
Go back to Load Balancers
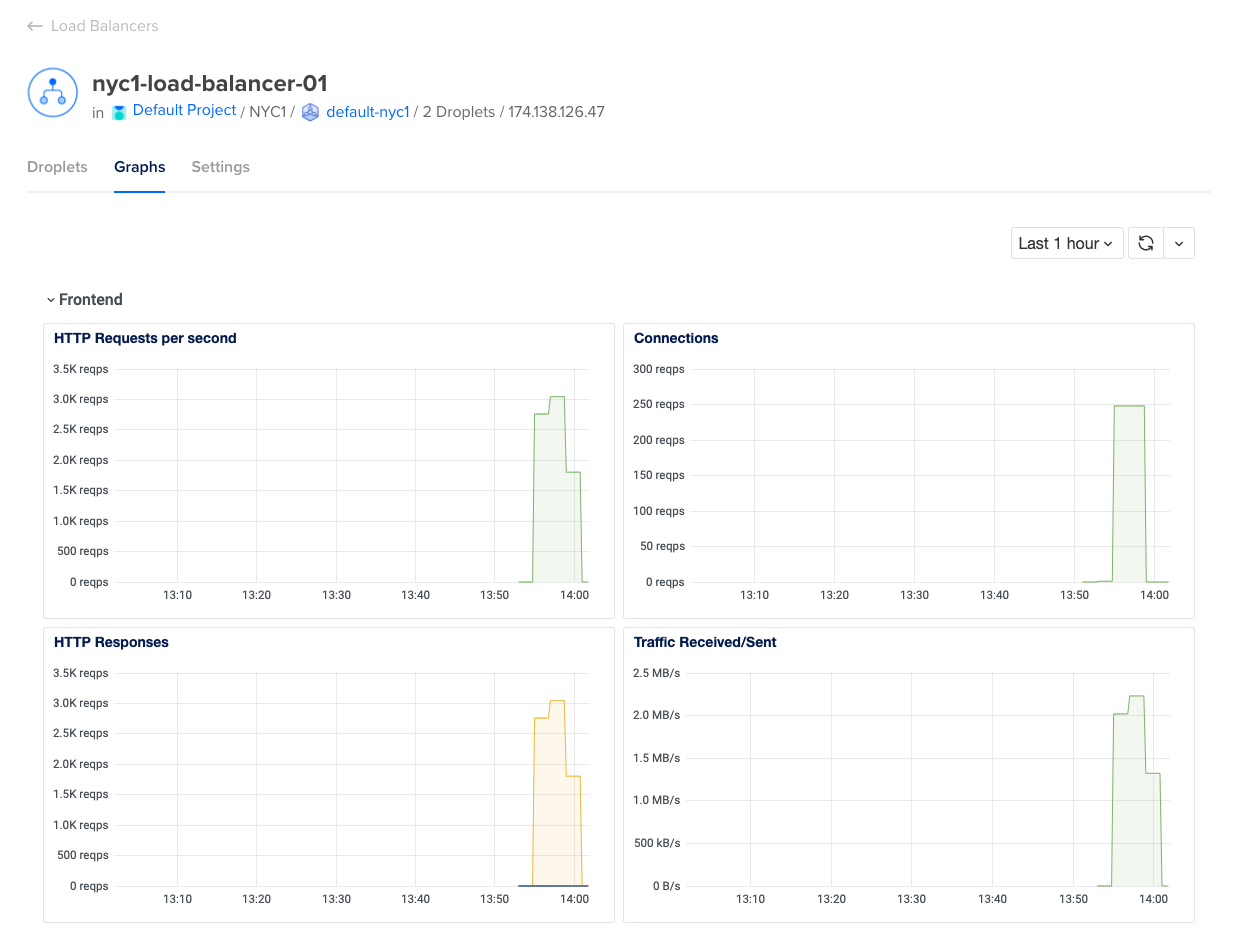(x=105, y=26)
